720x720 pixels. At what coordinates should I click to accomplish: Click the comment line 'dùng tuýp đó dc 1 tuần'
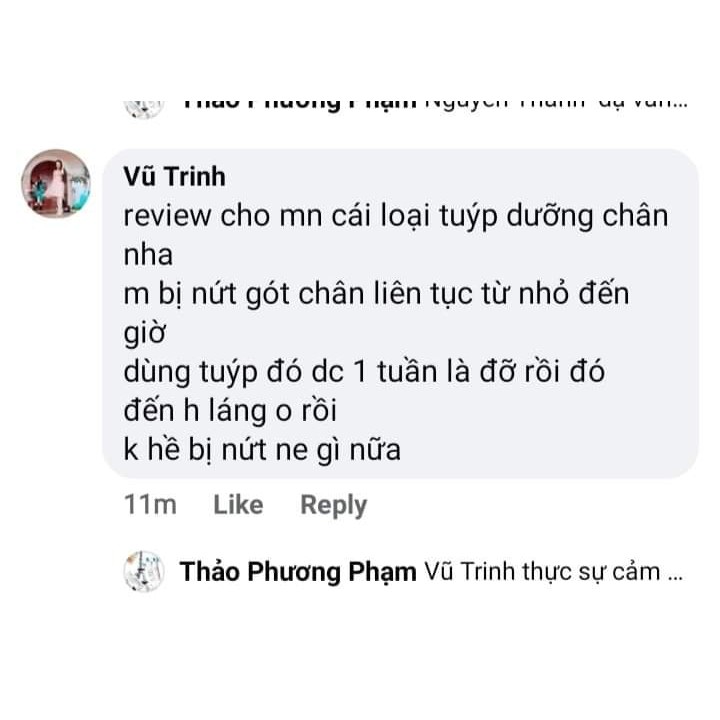tap(364, 372)
